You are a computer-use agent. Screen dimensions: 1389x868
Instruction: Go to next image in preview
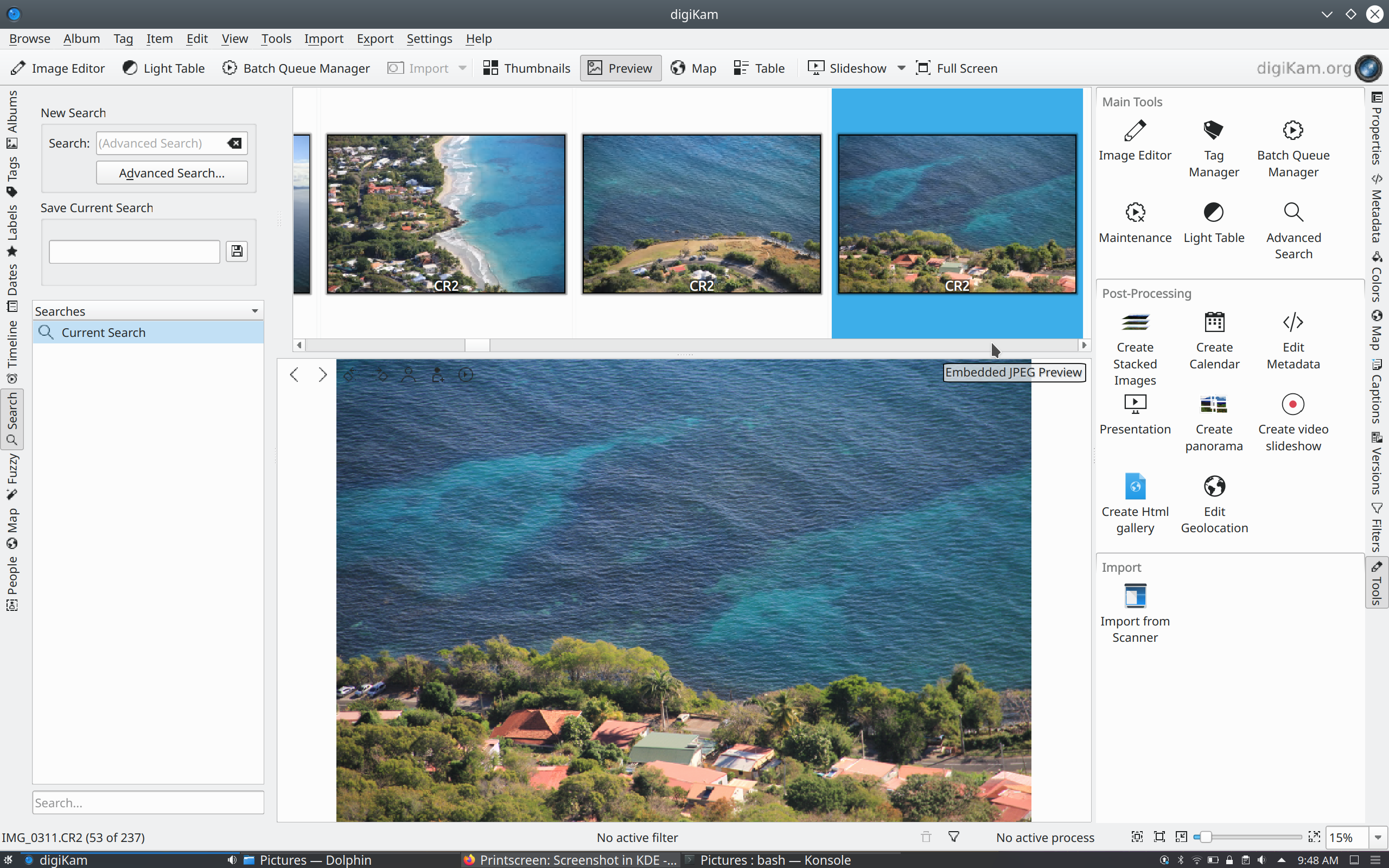click(x=323, y=375)
